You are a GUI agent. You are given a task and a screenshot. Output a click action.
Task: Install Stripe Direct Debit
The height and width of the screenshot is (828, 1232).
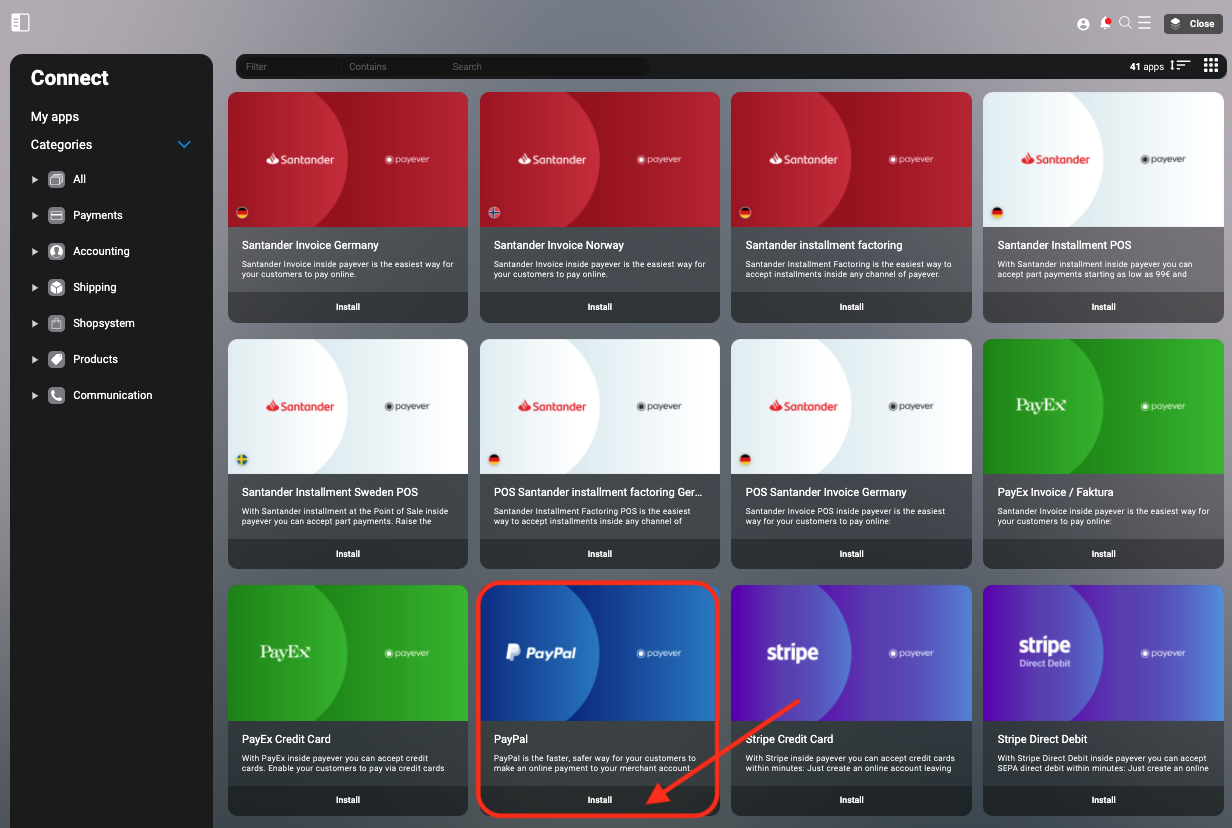[1104, 800]
